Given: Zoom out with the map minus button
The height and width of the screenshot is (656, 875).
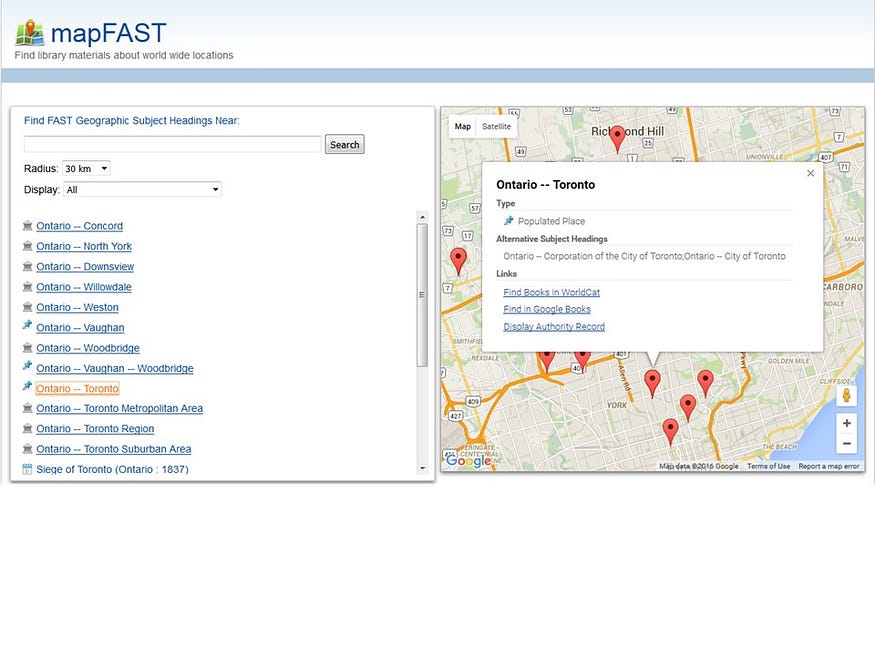Looking at the screenshot, I should point(847,443).
